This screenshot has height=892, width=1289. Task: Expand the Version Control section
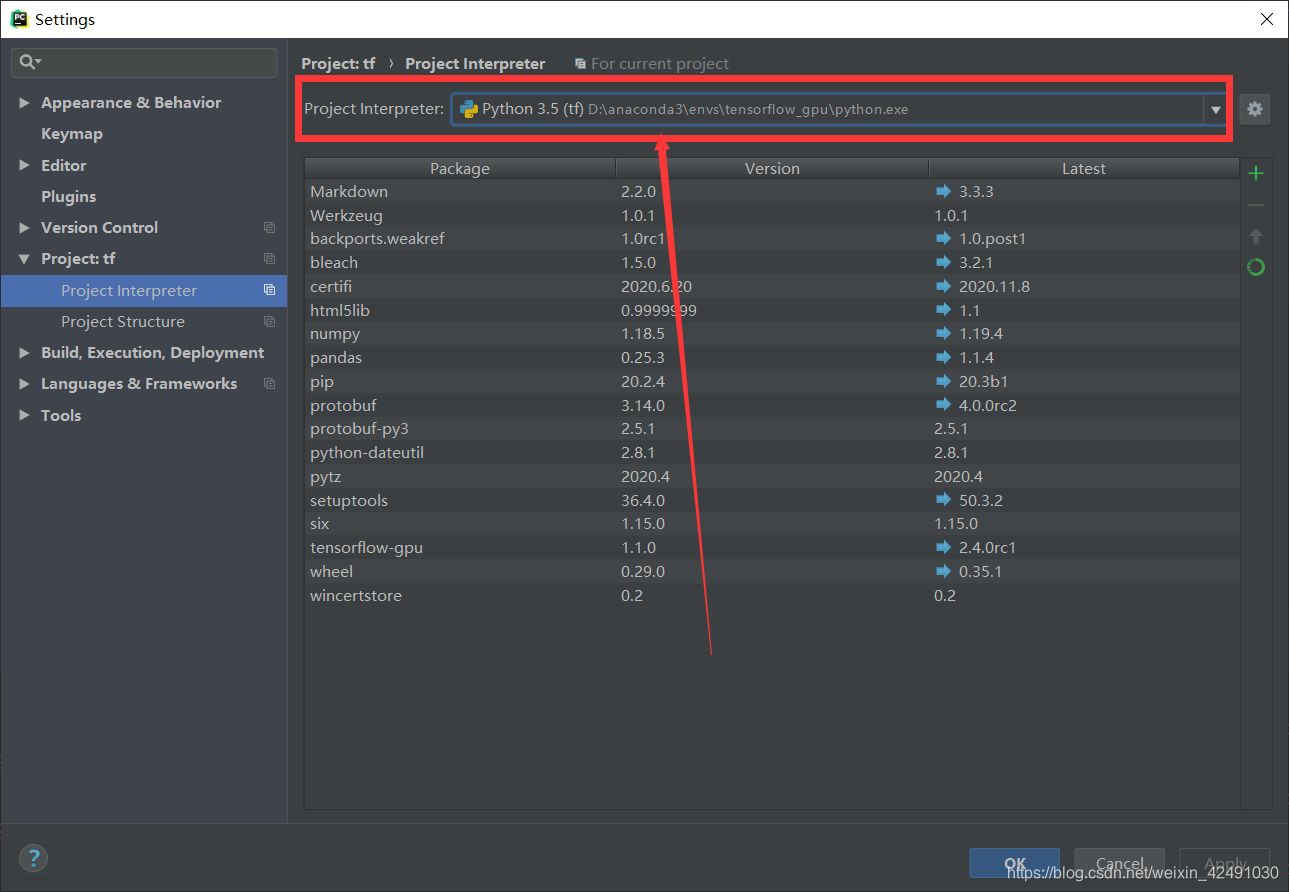[x=24, y=228]
